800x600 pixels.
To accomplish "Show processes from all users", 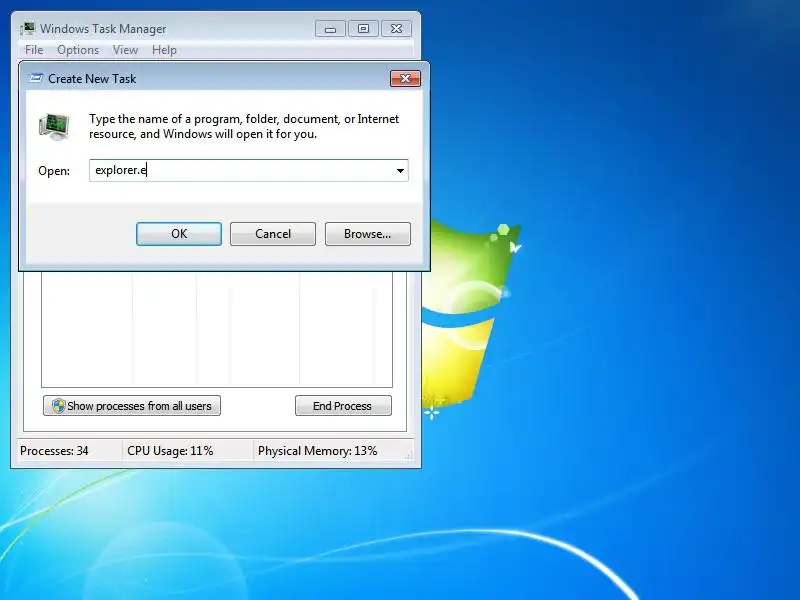I will click(x=132, y=406).
